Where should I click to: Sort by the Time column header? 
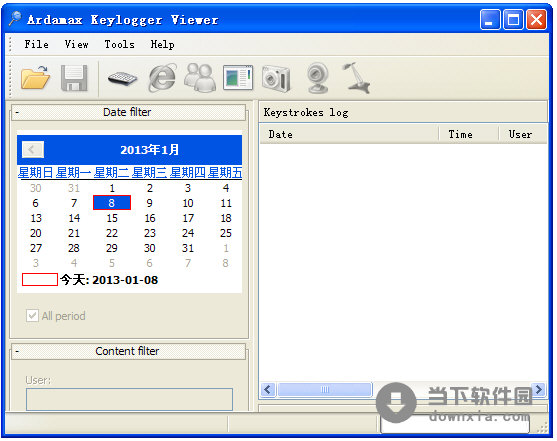(x=469, y=134)
